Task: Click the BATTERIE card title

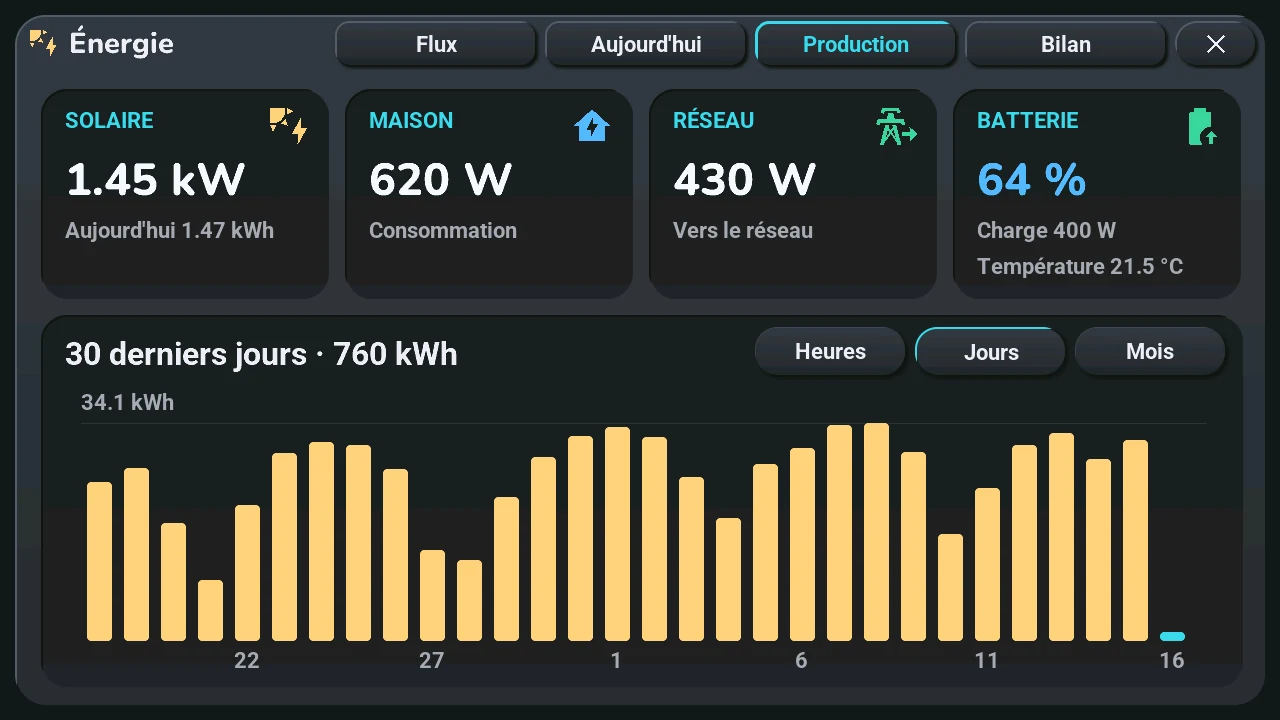Action: tap(1027, 121)
